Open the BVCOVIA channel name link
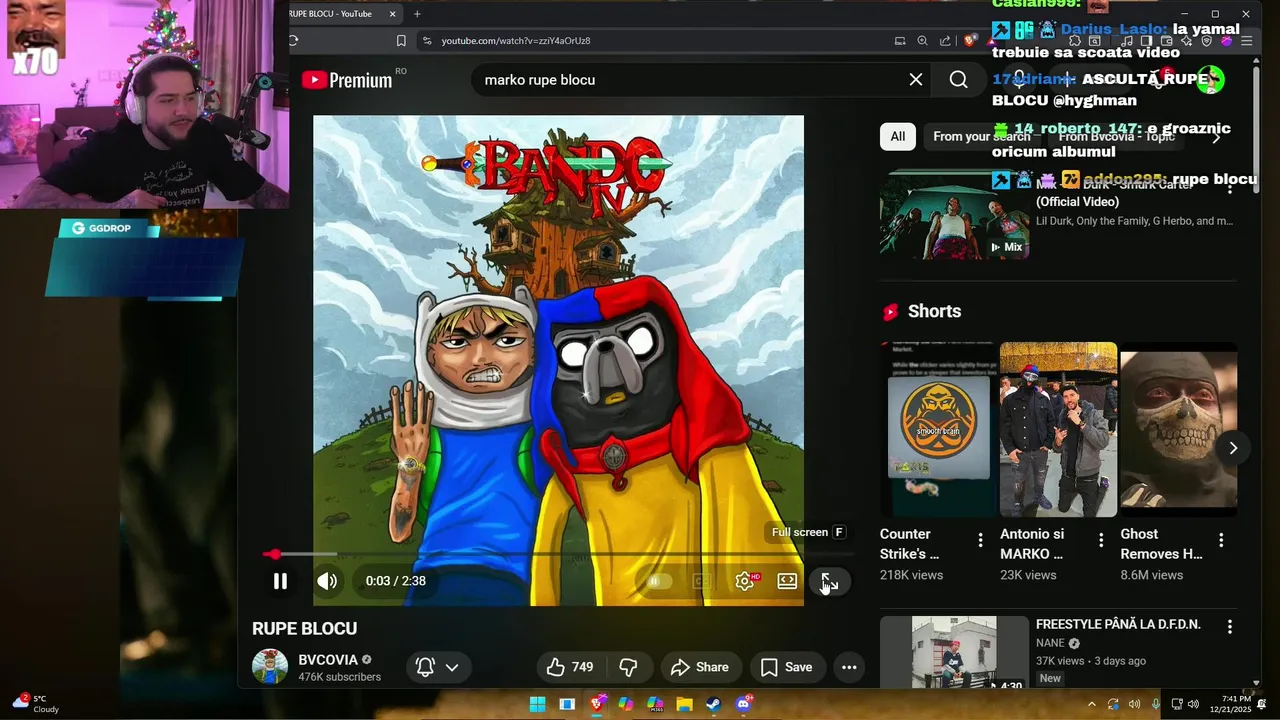The width and height of the screenshot is (1280, 720). [328, 660]
